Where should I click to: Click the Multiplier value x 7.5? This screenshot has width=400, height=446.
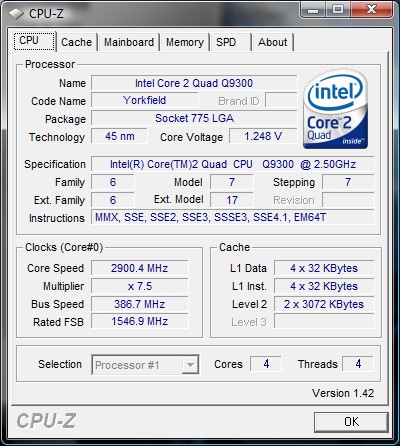[x=140, y=286]
